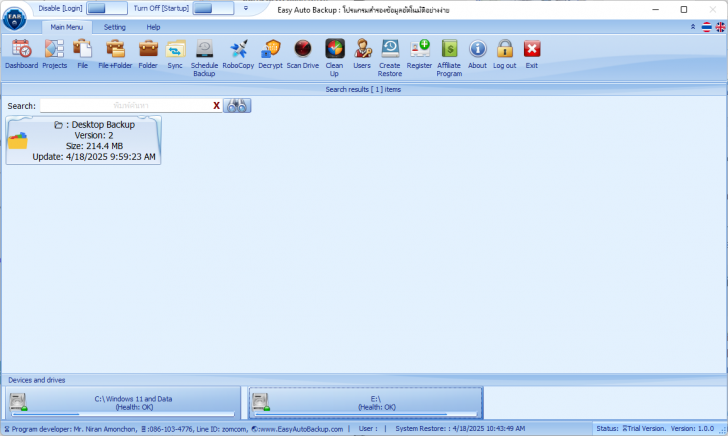Open the Decrypt tool
This screenshot has width=728, height=436.
270,54
